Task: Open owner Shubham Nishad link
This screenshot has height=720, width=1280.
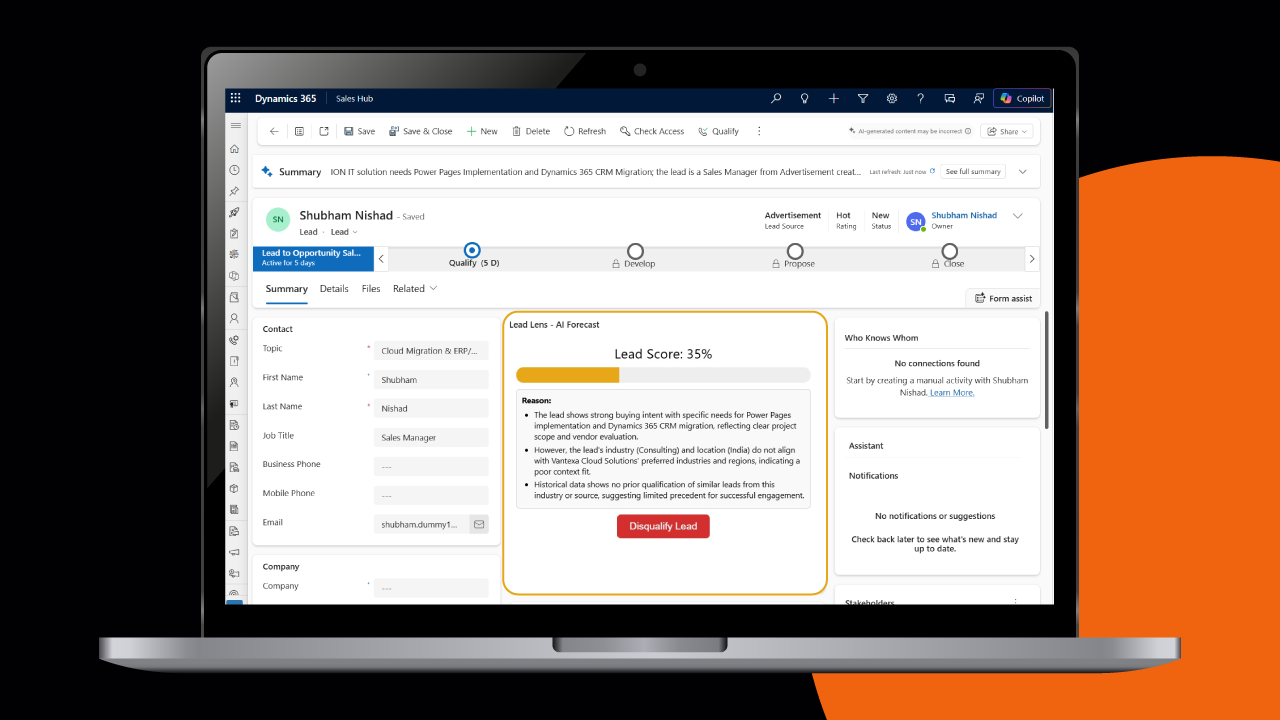Action: coord(964,215)
